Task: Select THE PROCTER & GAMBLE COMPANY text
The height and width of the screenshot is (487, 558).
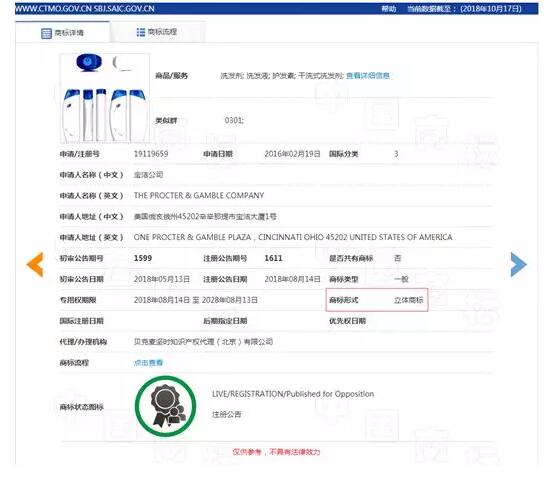Action: [x=199, y=195]
